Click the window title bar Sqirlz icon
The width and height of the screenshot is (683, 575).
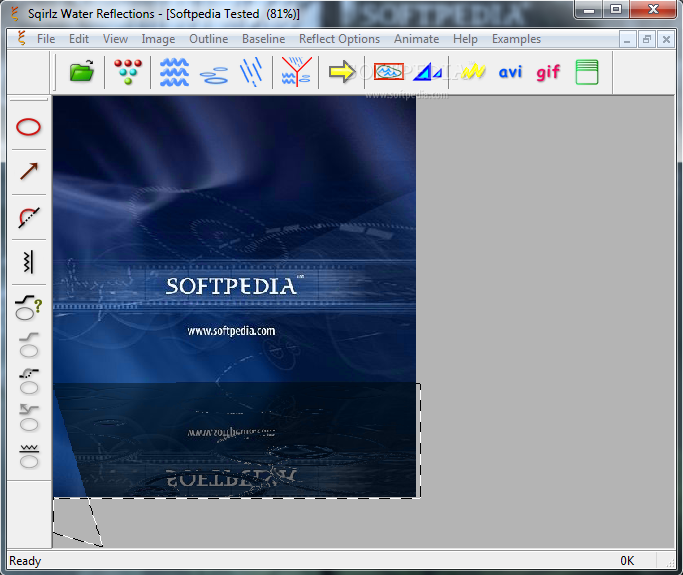pyautogui.click(x=15, y=14)
